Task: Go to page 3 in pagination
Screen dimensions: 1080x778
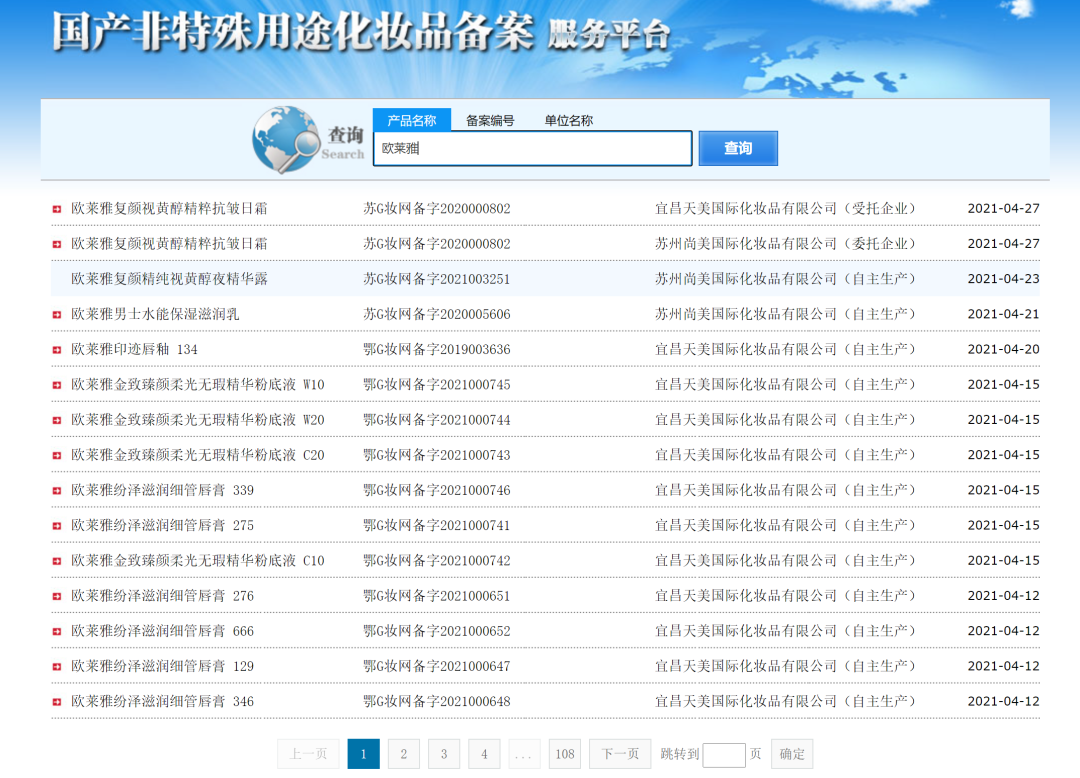Action: (x=444, y=754)
